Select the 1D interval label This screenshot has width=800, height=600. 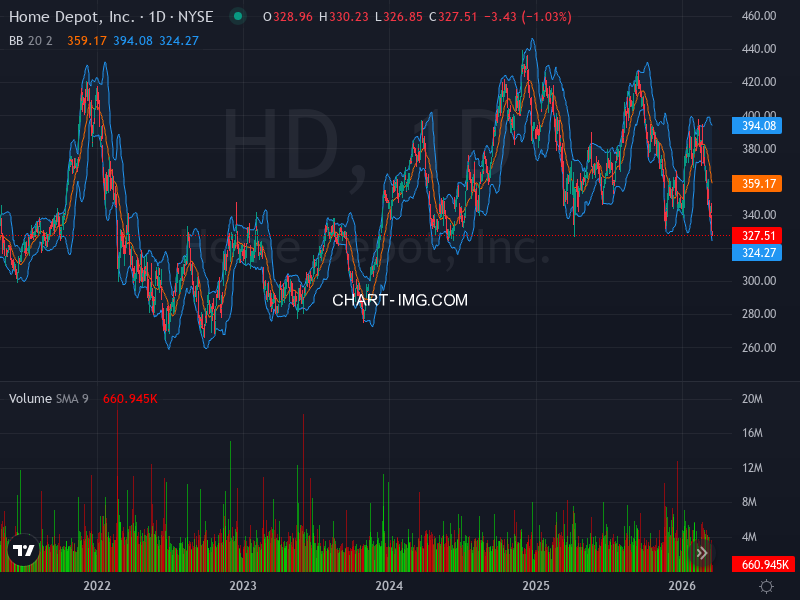click(157, 17)
